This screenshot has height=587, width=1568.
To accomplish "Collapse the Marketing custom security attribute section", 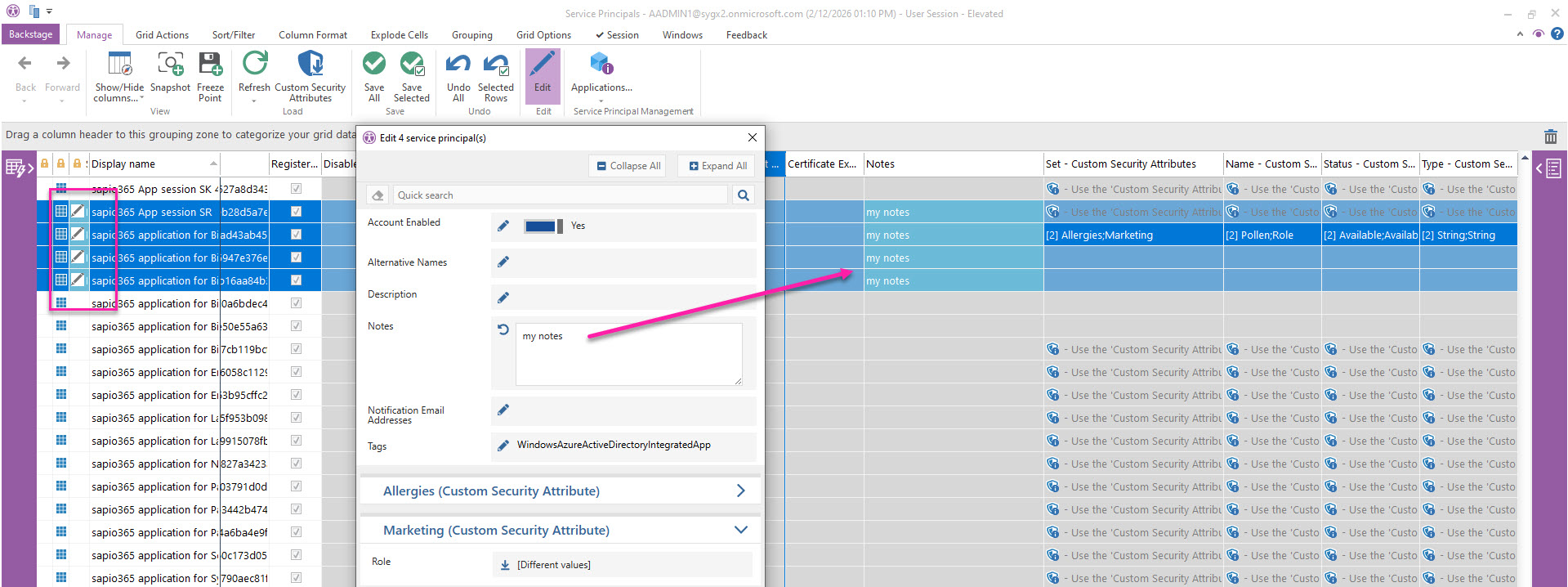I will point(740,530).
